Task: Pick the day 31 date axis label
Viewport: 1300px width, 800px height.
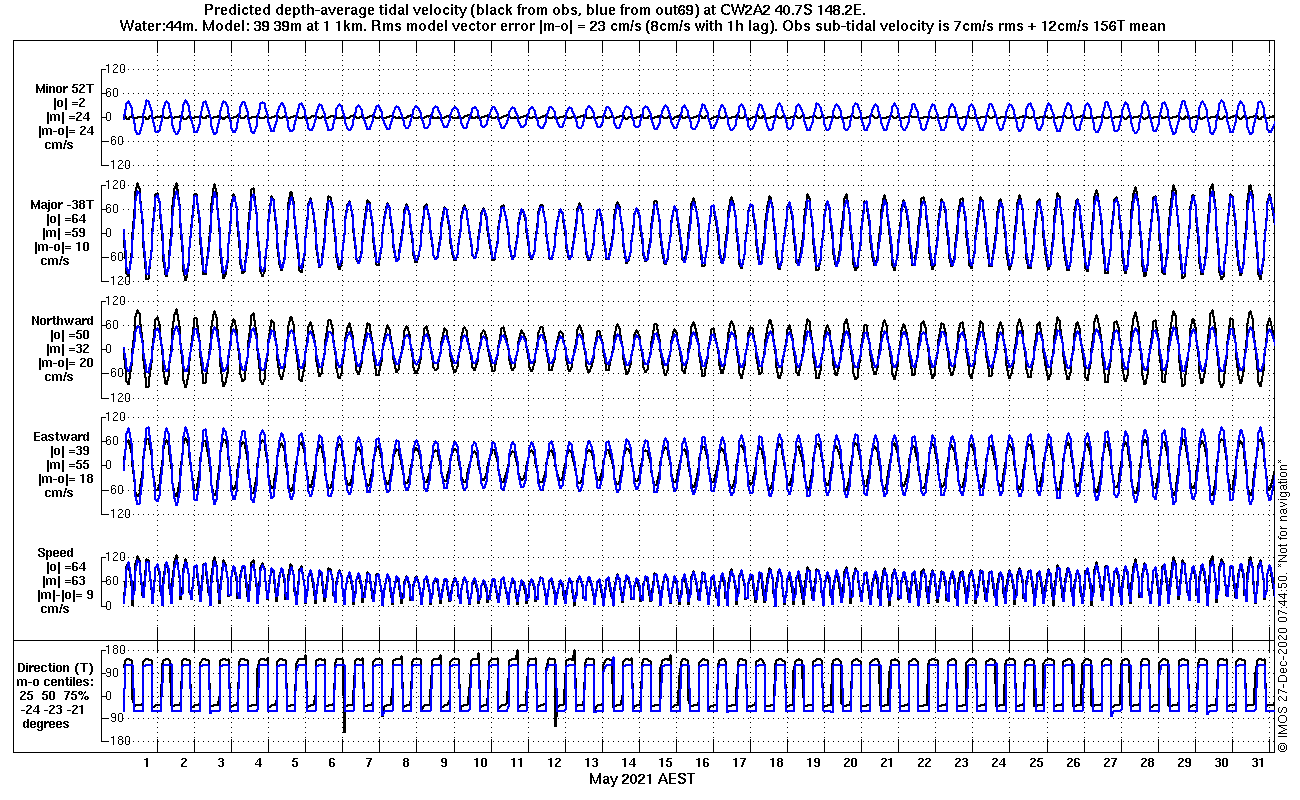Action: point(1258,763)
